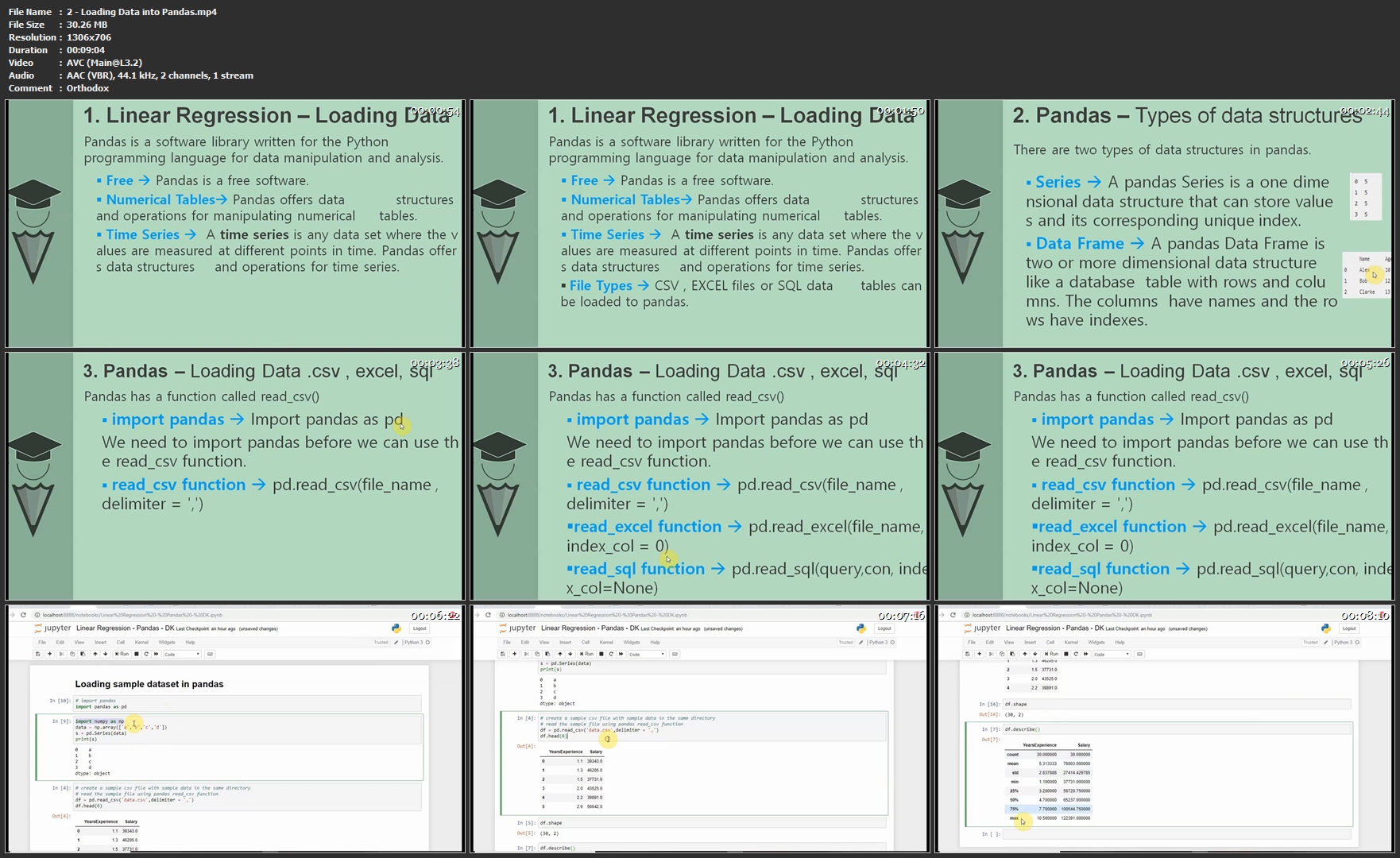Click the insert cell plus icon in the 00:08:10 frame
Viewport: 1400px width, 858px height.
[979, 654]
